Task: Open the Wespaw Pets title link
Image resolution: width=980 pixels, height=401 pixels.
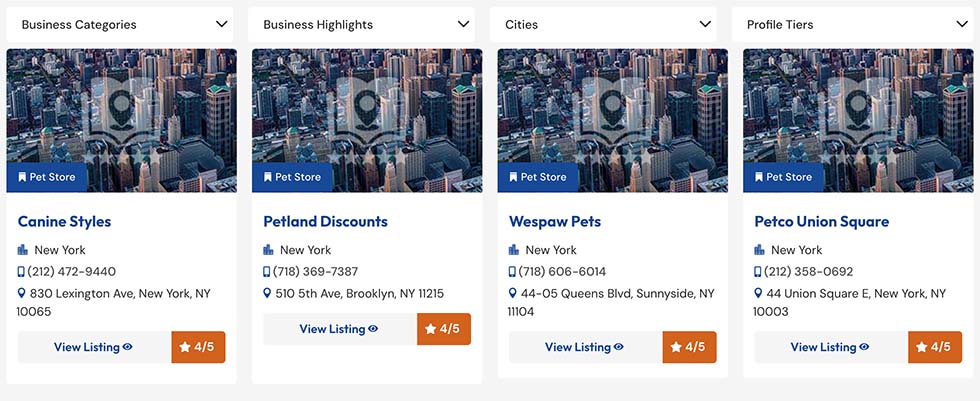Action: click(554, 221)
